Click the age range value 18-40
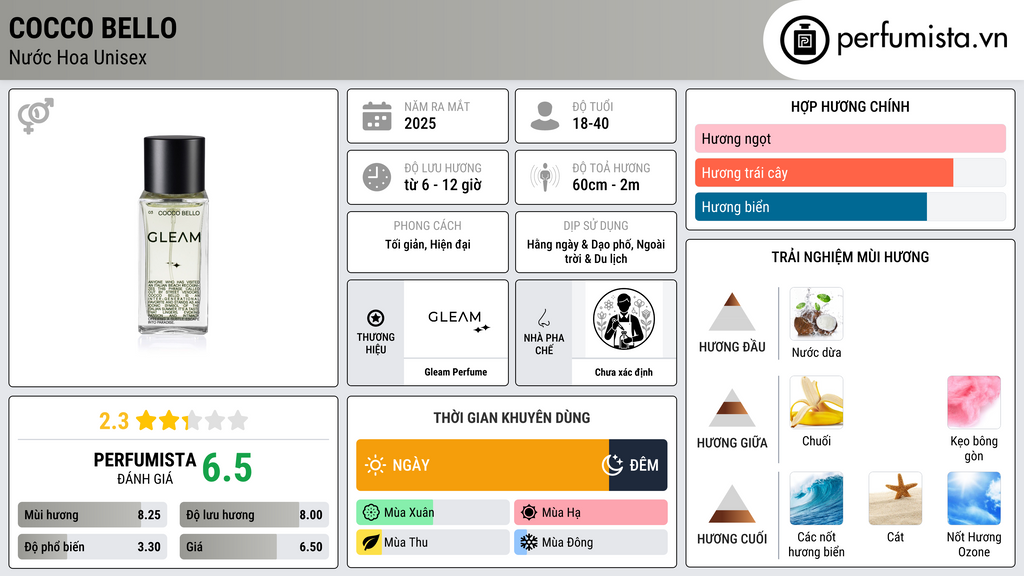This screenshot has width=1024, height=576. 590,123
